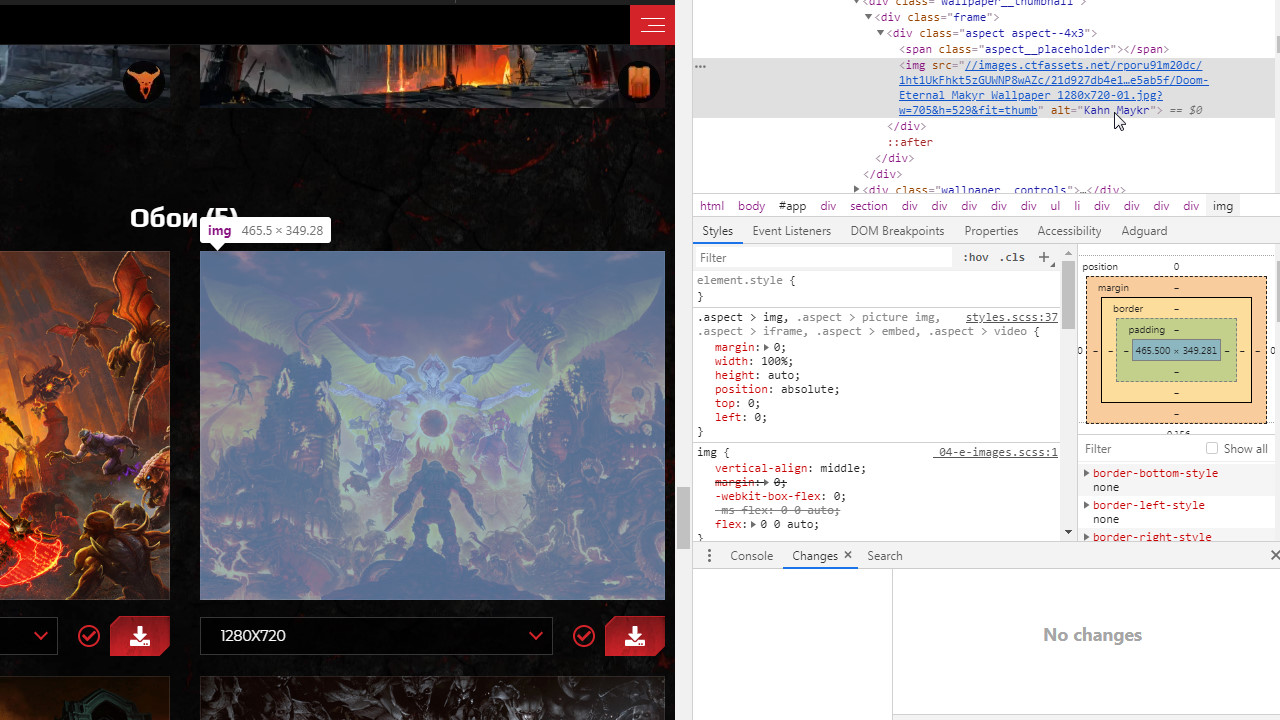Expand the margin shorthand in .aspect rule
The height and width of the screenshot is (720, 1280).
pyautogui.click(x=767, y=347)
